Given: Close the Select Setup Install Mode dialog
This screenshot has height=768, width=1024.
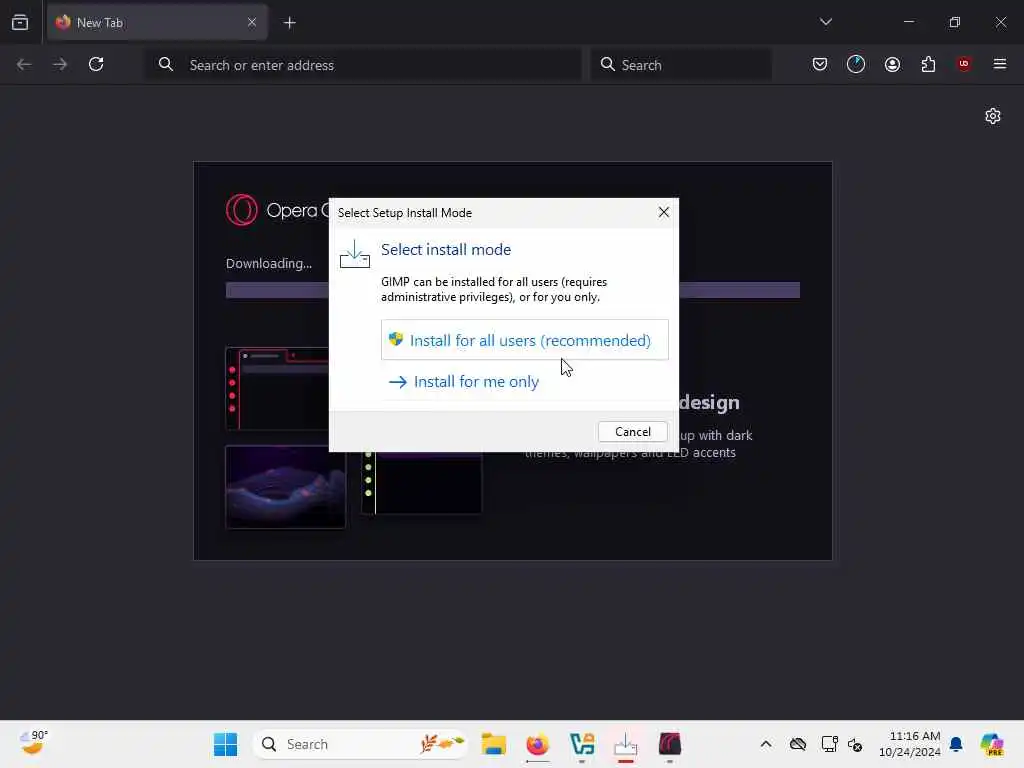Looking at the screenshot, I should pos(664,212).
